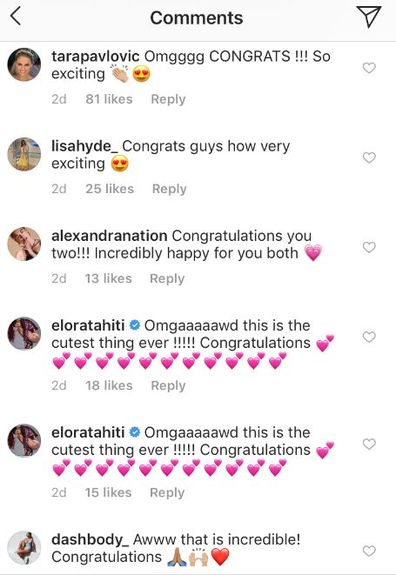The image size is (396, 575).
Task: Open direct message paper plane icon
Action: pos(368,17)
